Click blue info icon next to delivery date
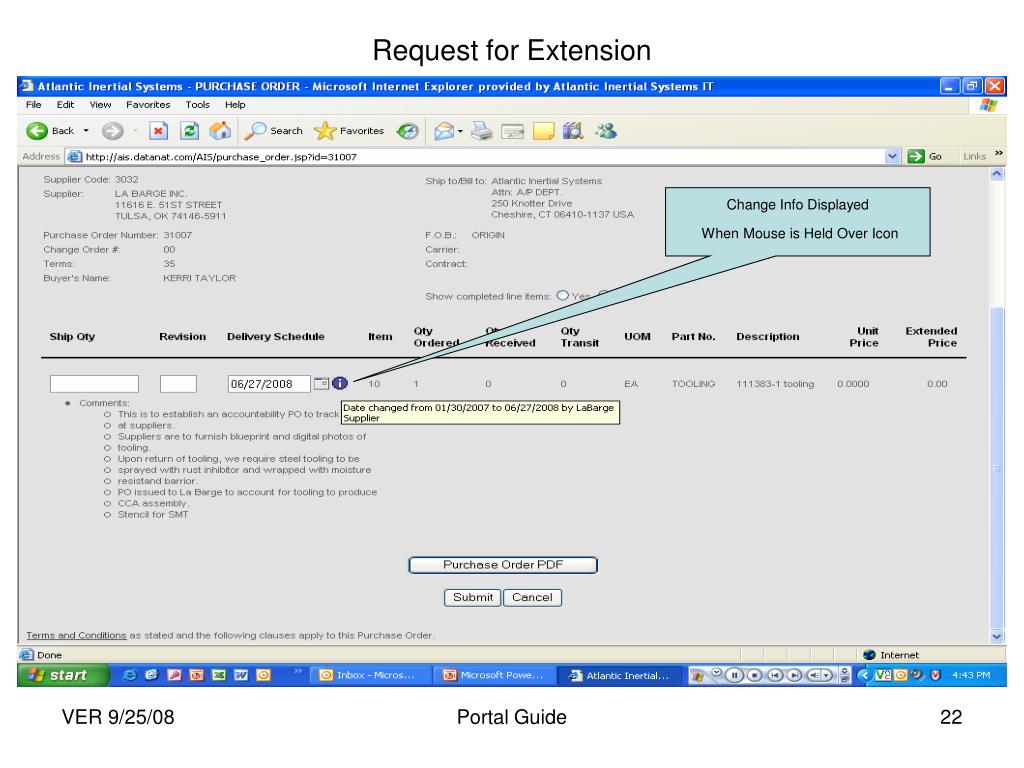This screenshot has width=1024, height=768. click(340, 383)
